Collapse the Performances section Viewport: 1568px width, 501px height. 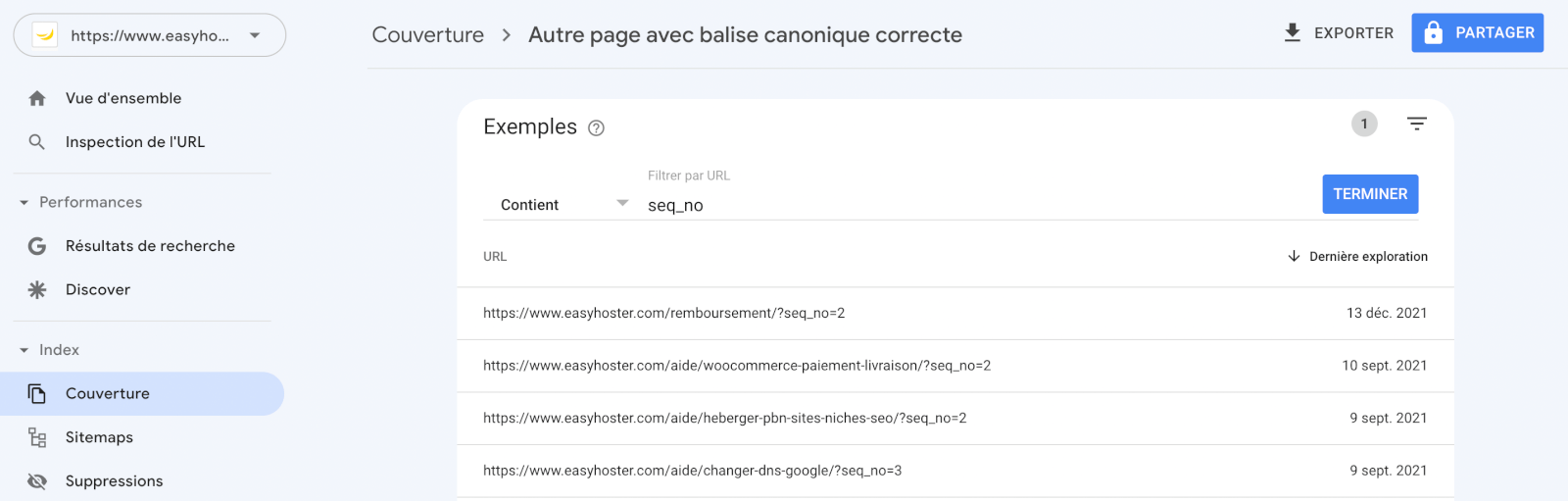pyautogui.click(x=24, y=203)
